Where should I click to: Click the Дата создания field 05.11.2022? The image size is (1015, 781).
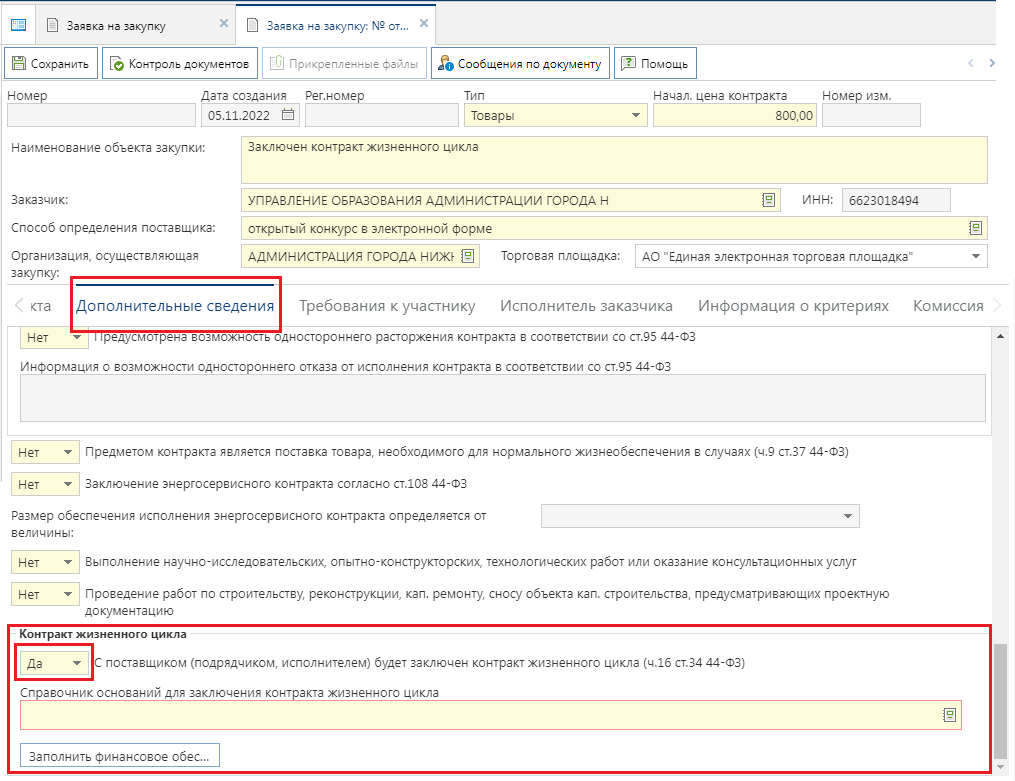[x=250, y=116]
